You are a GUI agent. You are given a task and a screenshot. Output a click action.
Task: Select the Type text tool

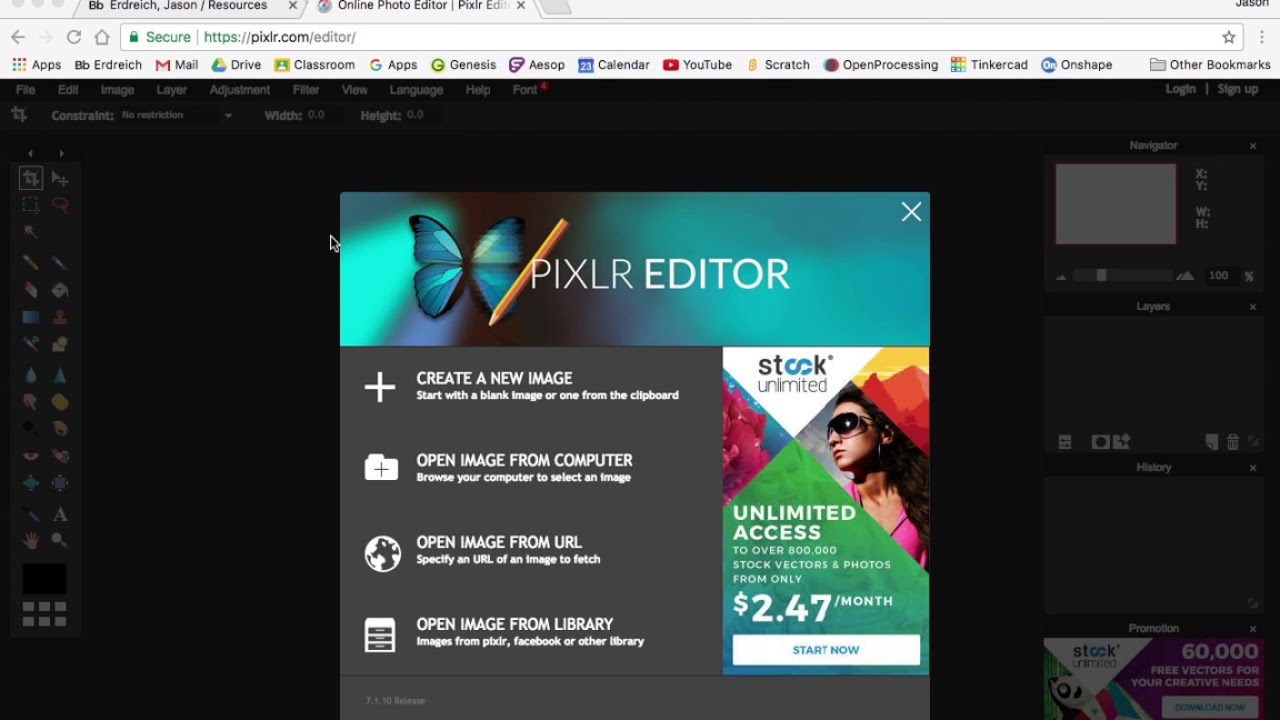point(60,515)
